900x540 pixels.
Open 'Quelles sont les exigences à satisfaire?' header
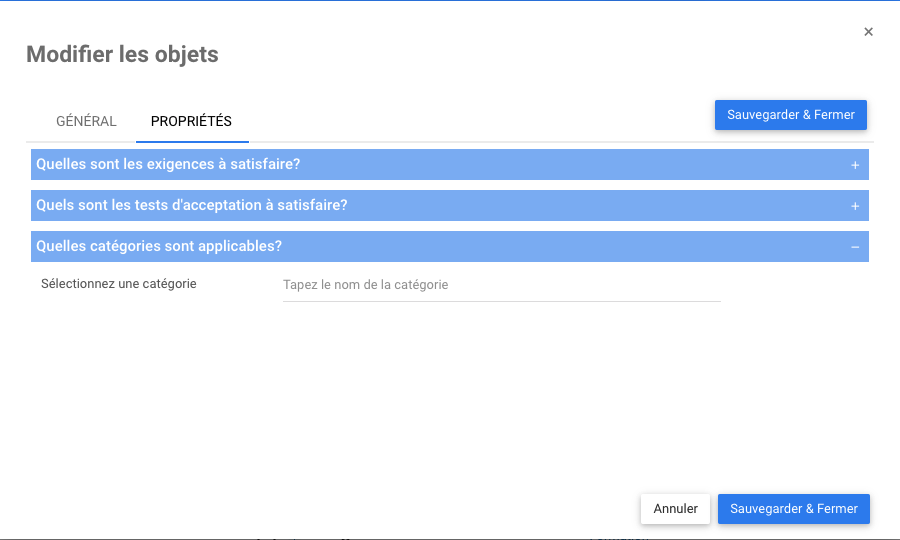coord(168,164)
